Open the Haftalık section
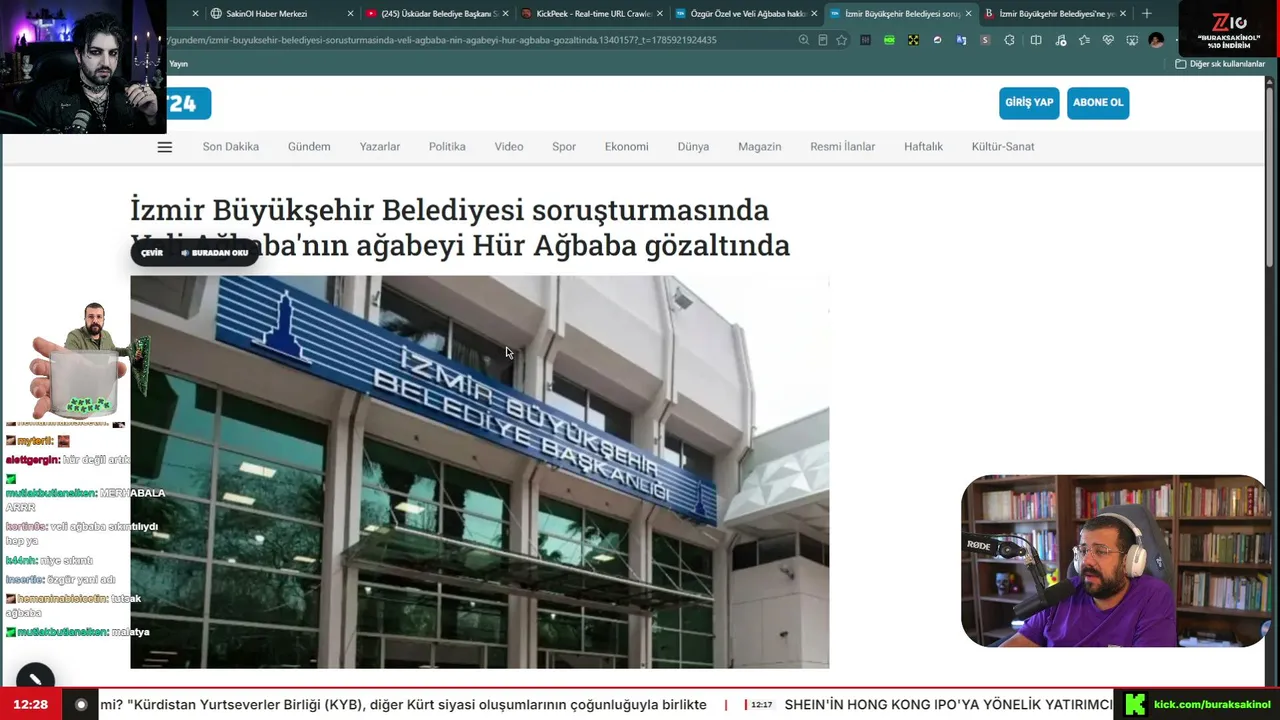Viewport: 1280px width, 720px height. (924, 147)
